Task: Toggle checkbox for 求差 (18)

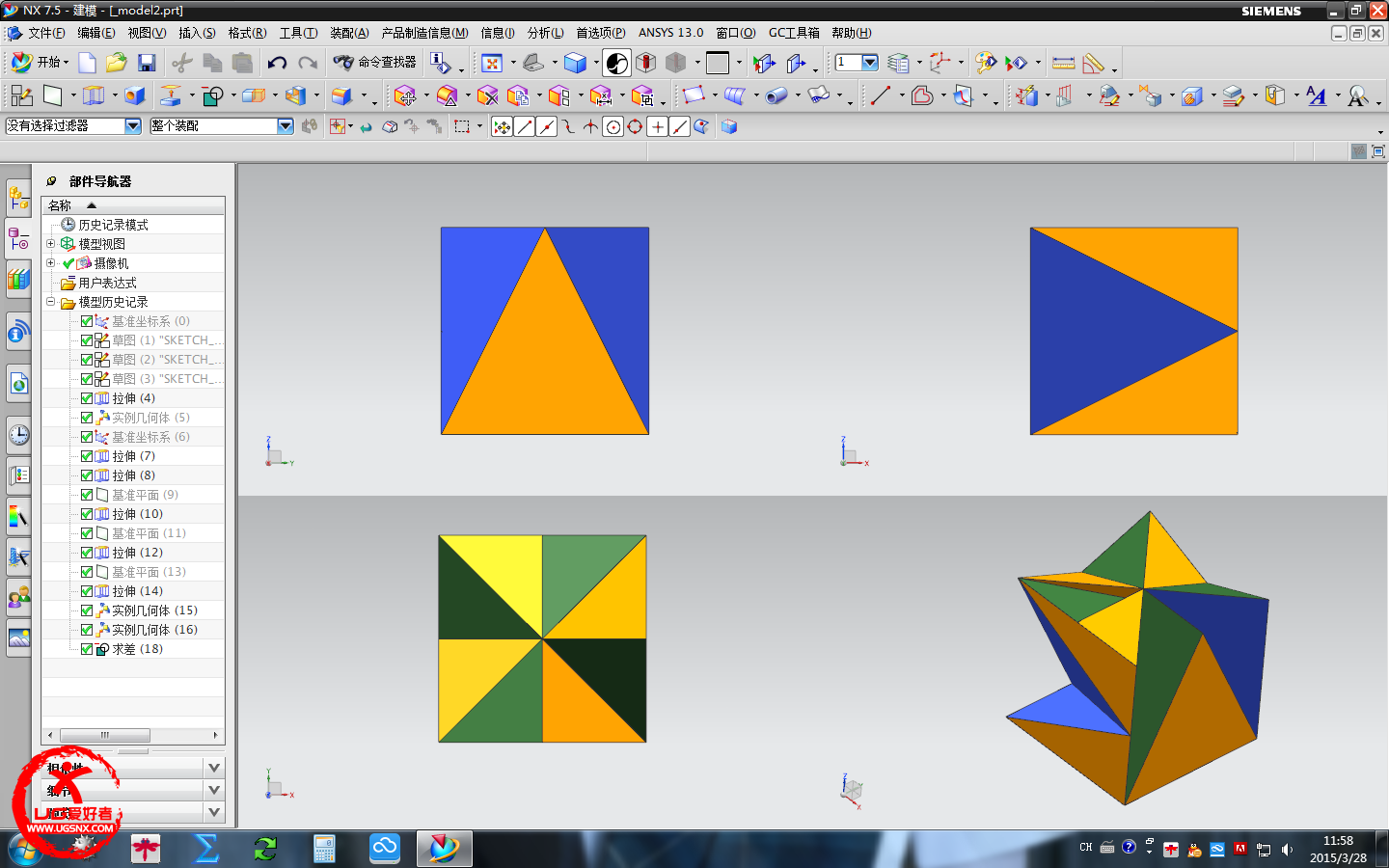Action: point(87,649)
